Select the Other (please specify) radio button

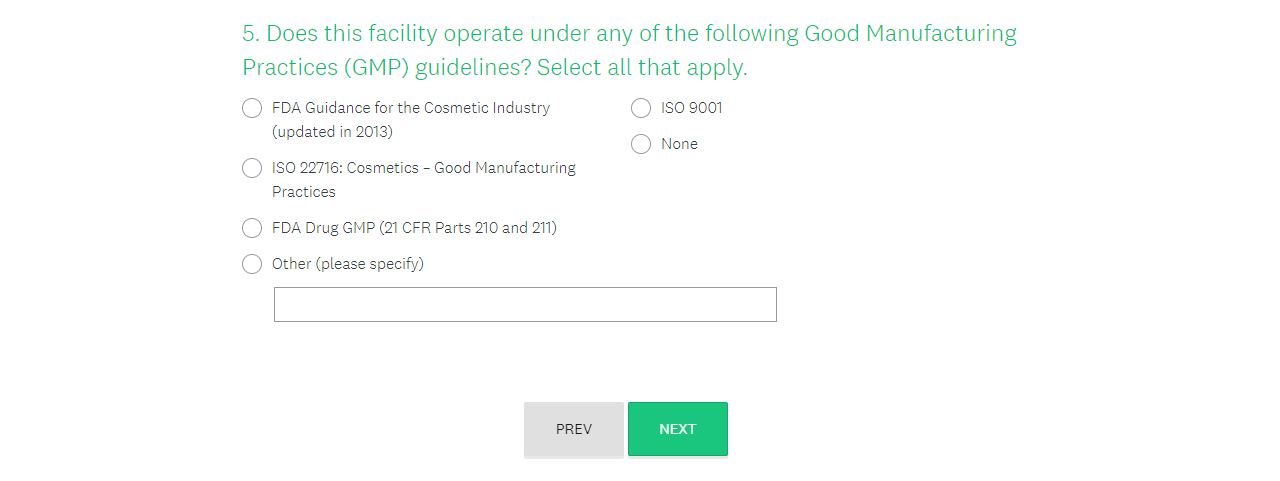[x=252, y=264]
